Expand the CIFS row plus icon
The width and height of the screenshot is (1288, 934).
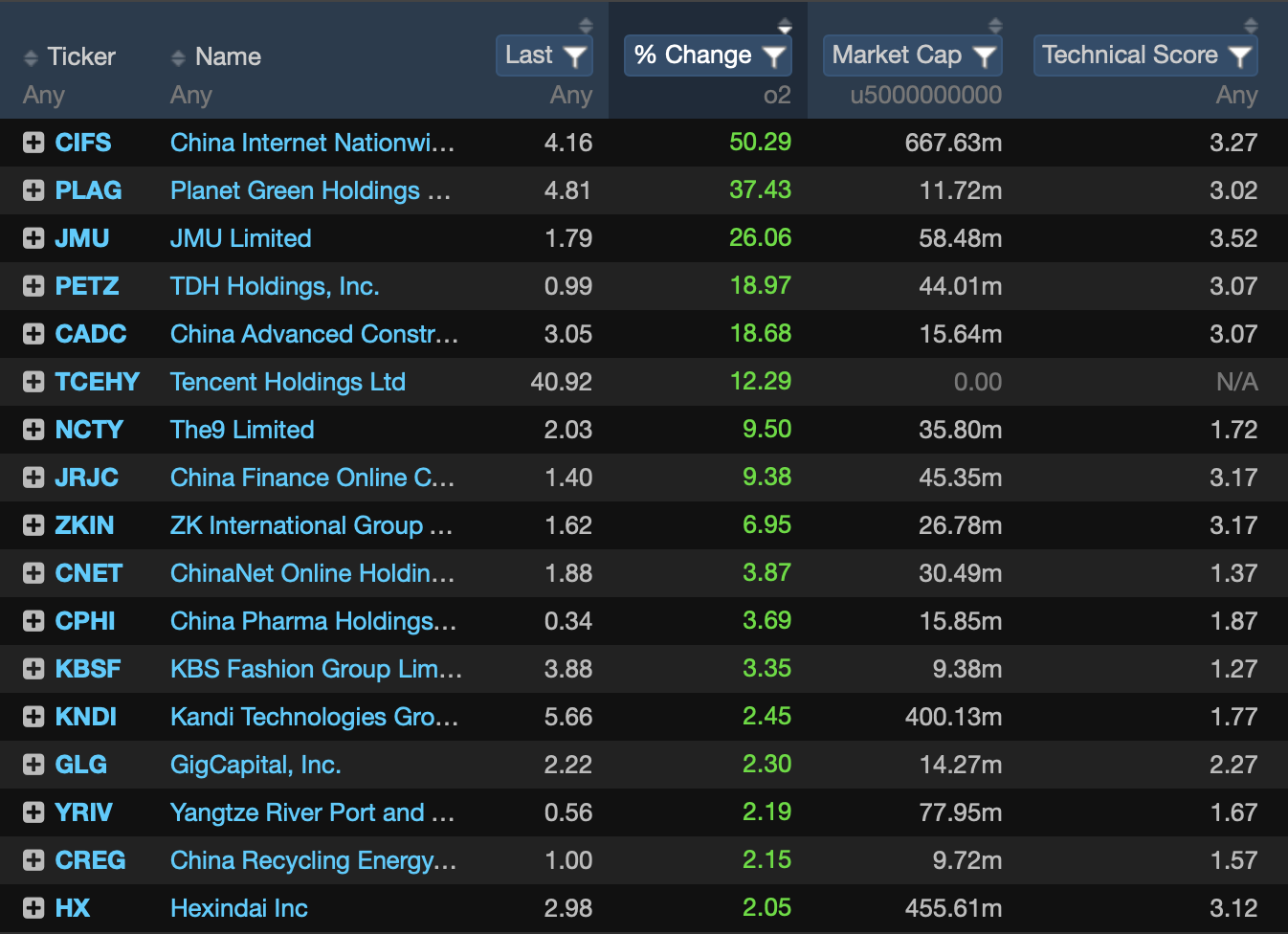33,143
